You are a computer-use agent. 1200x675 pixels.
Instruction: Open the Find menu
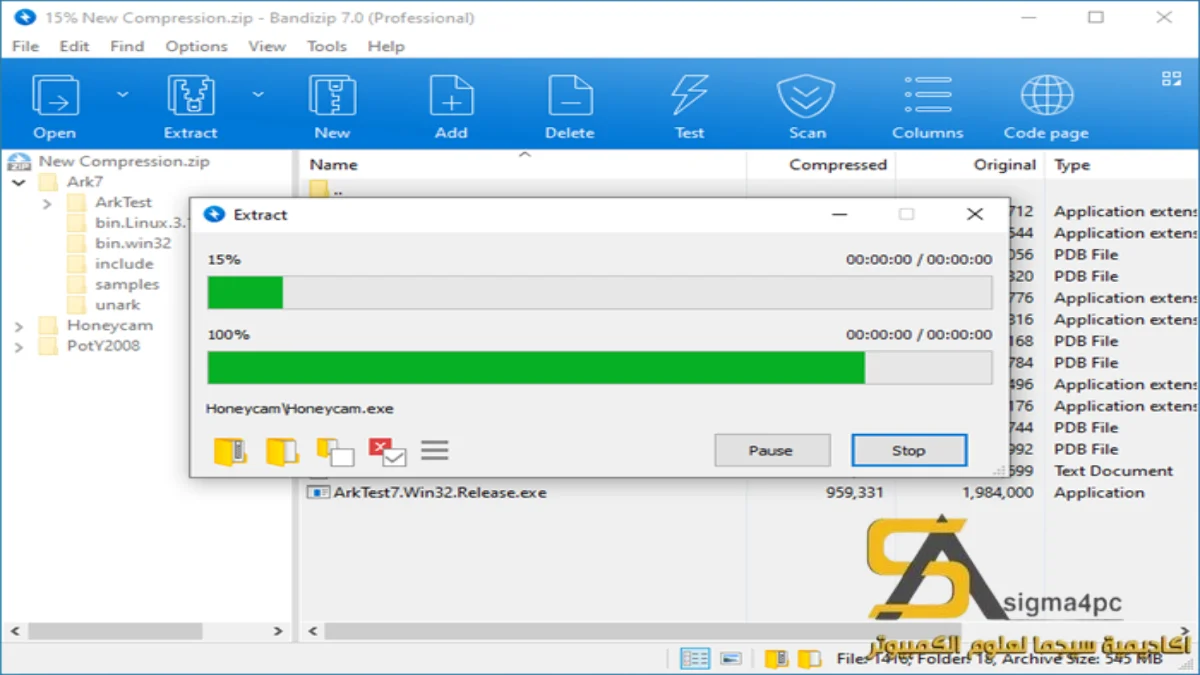pyautogui.click(x=127, y=46)
